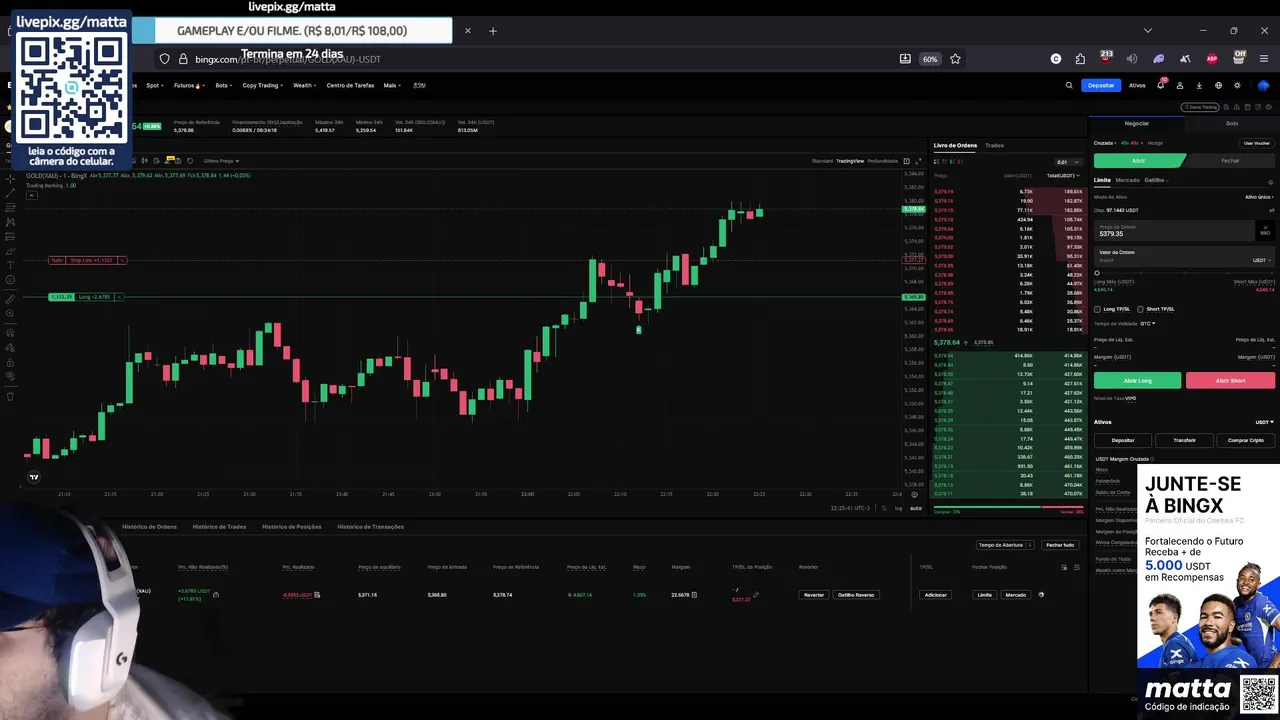
Task: Switch the chart to Profundidade view
Action: pyautogui.click(x=882, y=161)
